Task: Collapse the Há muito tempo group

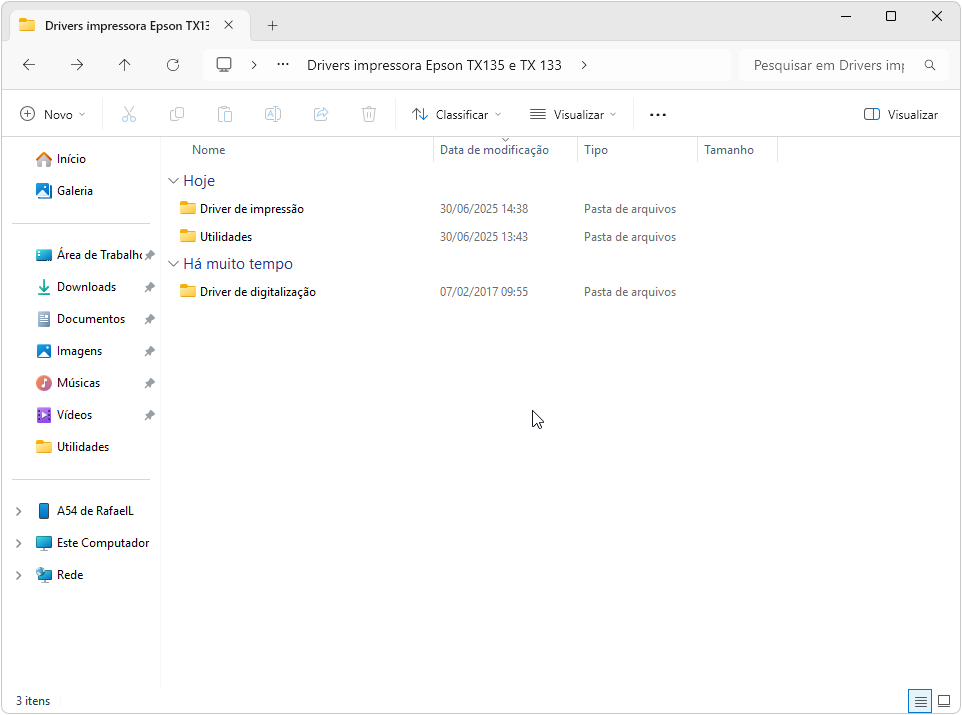Action: pos(174,263)
